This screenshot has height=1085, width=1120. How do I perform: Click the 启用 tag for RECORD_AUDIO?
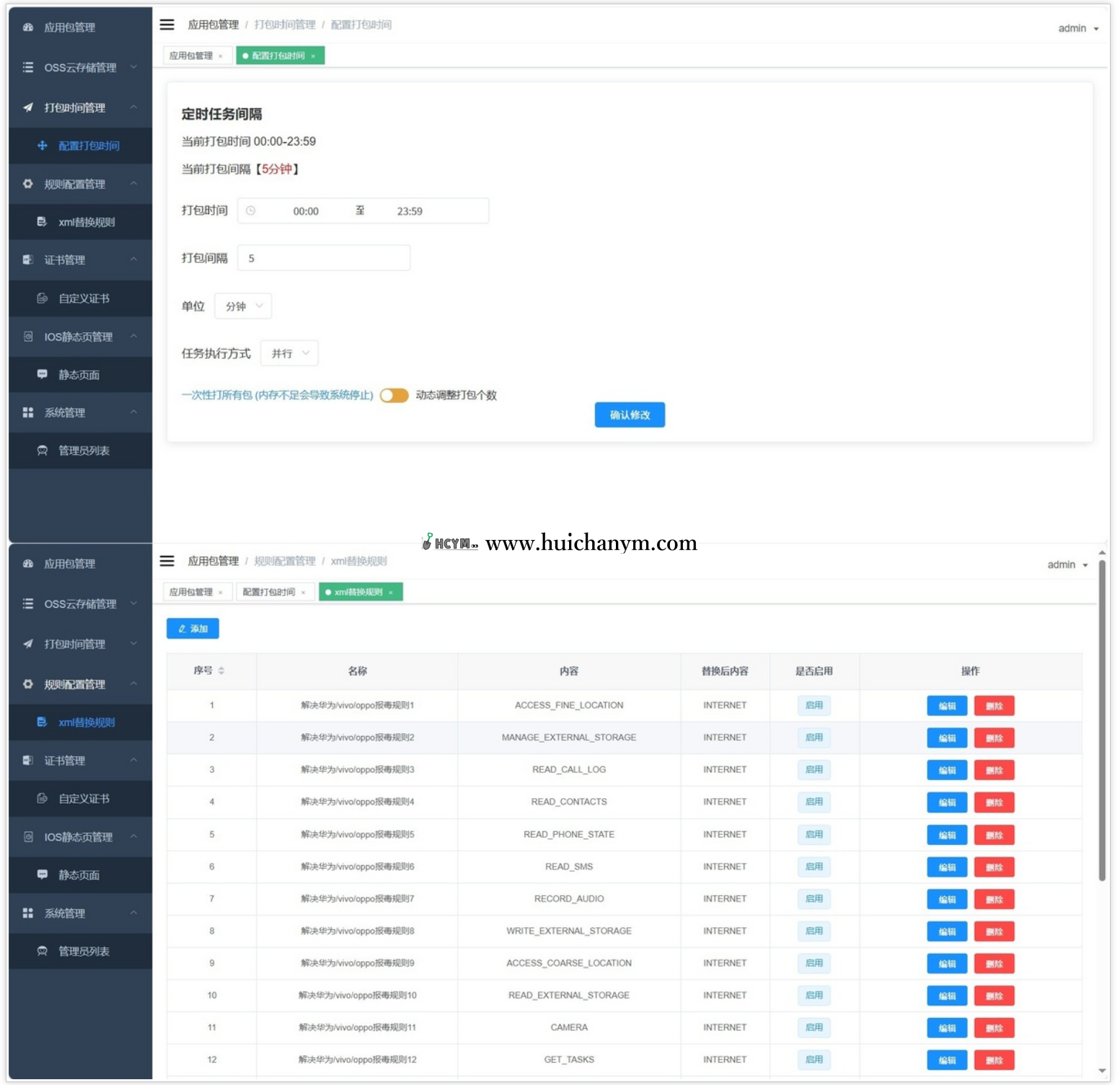[813, 899]
